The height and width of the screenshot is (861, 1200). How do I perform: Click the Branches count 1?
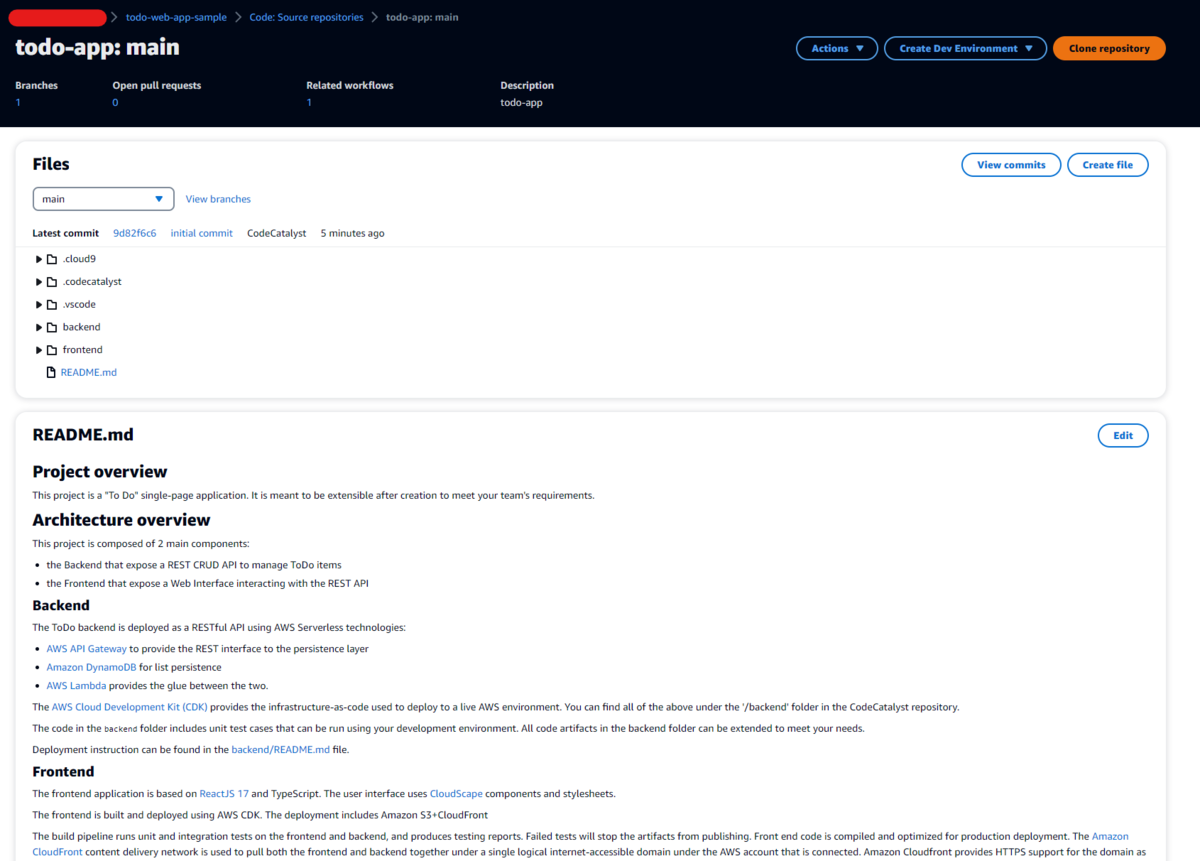pyautogui.click(x=18, y=102)
